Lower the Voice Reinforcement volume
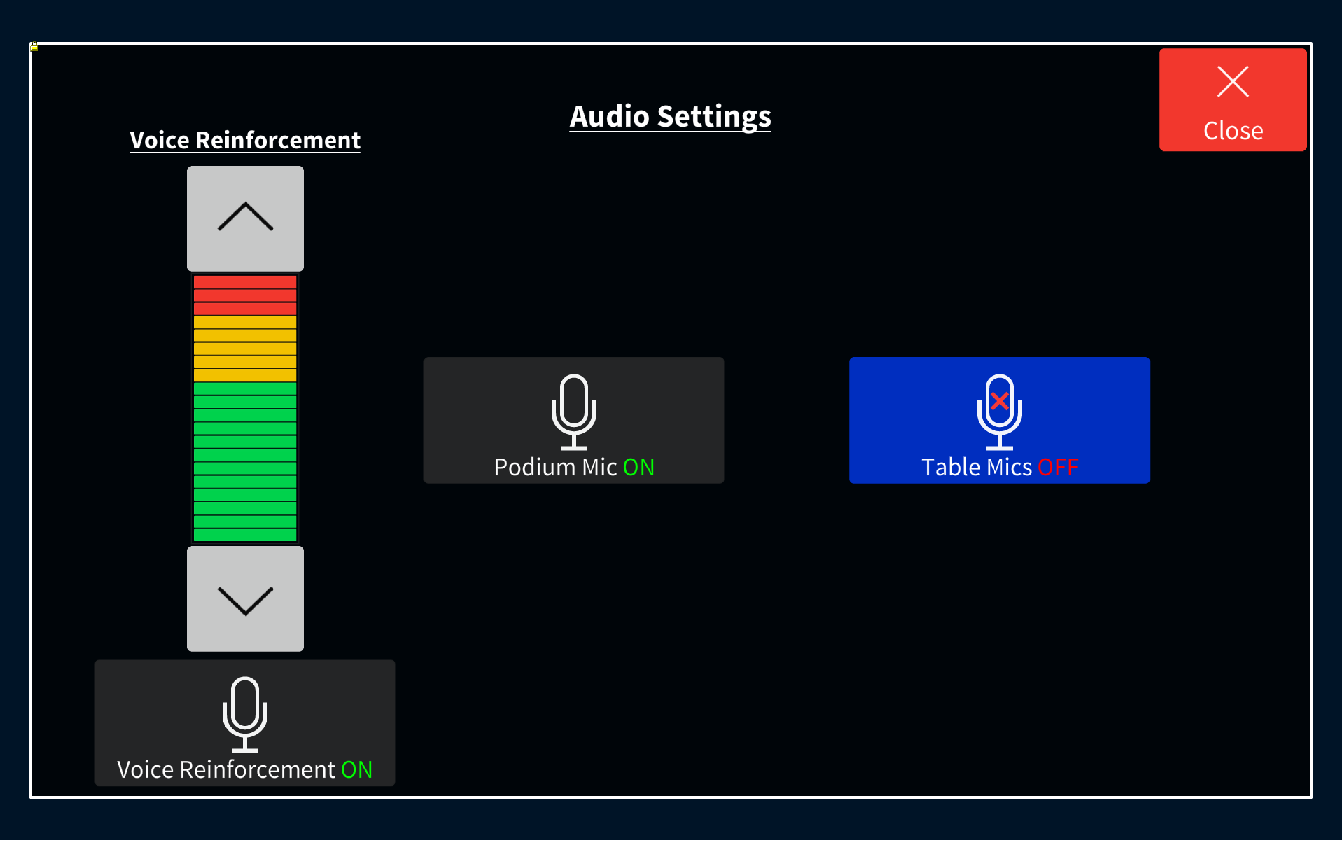 click(x=245, y=598)
